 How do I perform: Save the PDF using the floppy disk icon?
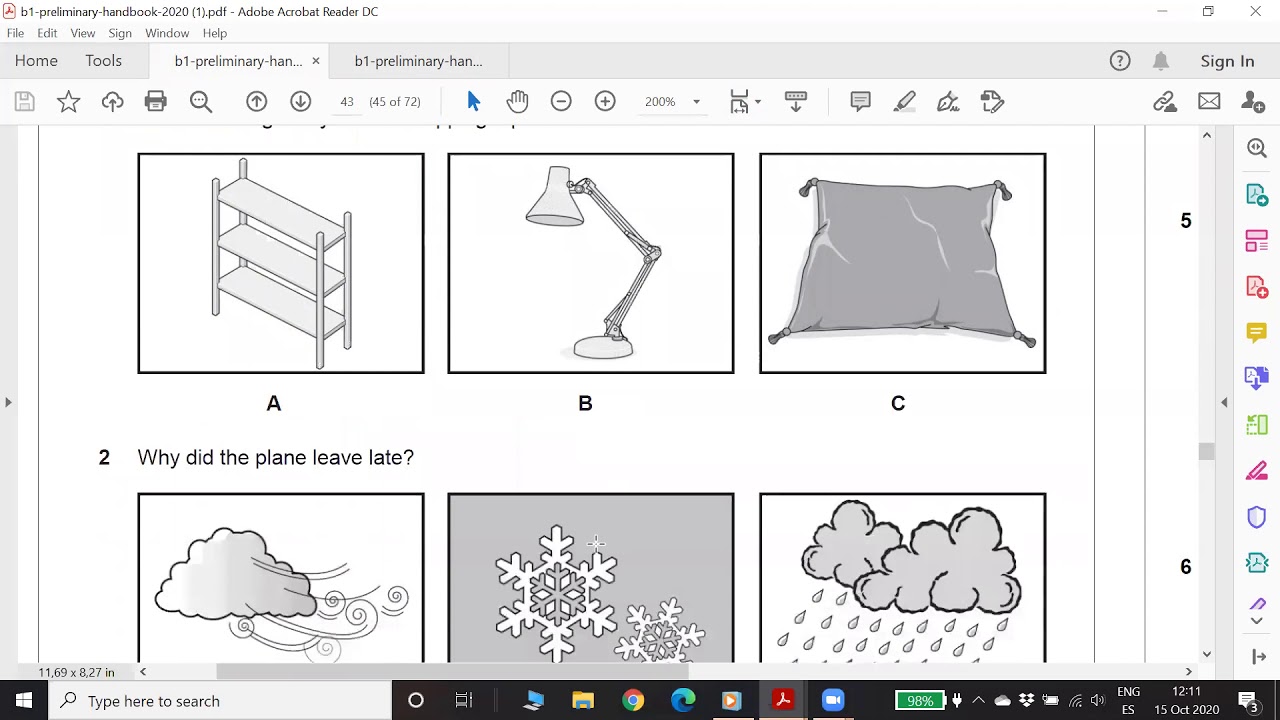(25, 101)
